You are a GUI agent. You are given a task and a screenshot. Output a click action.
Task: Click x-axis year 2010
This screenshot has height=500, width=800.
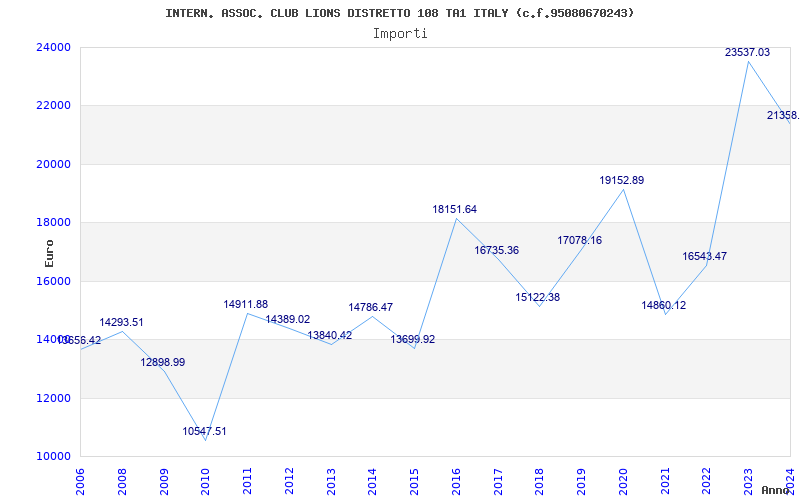pyautogui.click(x=206, y=482)
